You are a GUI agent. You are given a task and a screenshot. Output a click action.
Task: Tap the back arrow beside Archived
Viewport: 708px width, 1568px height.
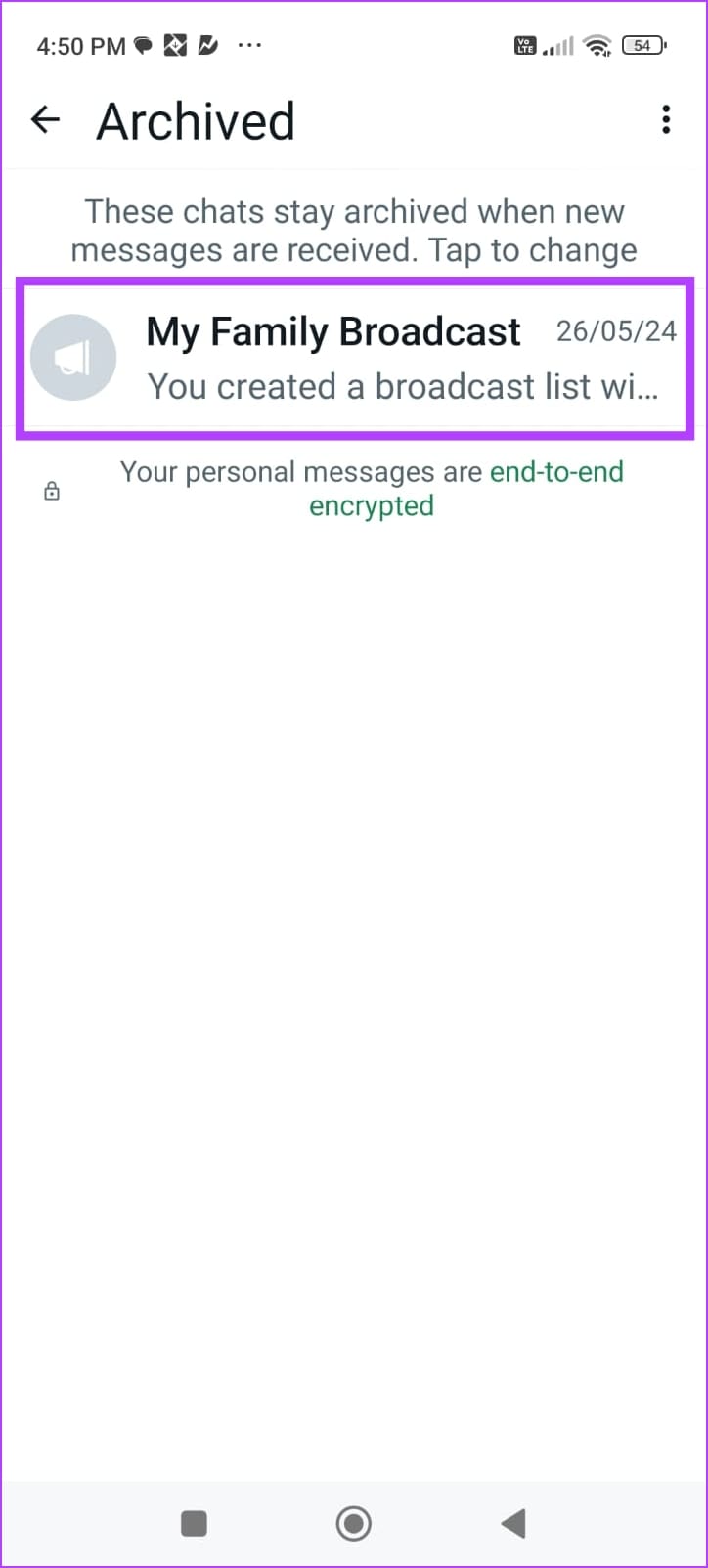45,120
